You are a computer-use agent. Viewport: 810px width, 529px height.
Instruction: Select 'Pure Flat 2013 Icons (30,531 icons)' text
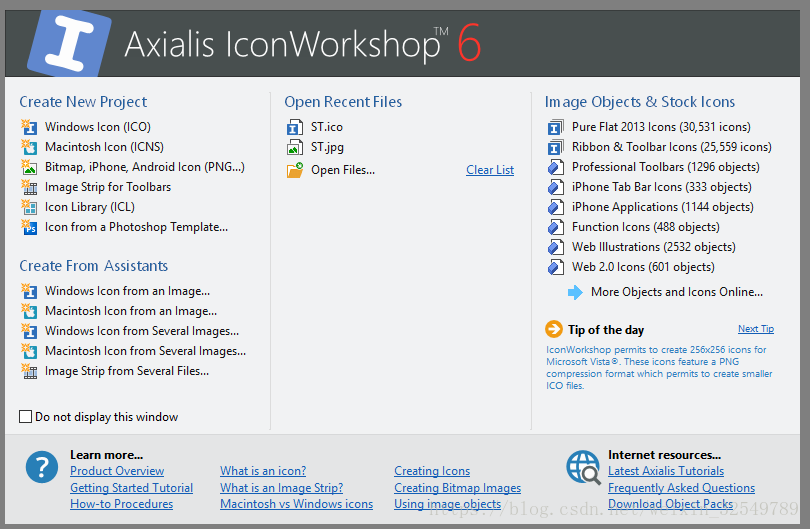coord(661,127)
